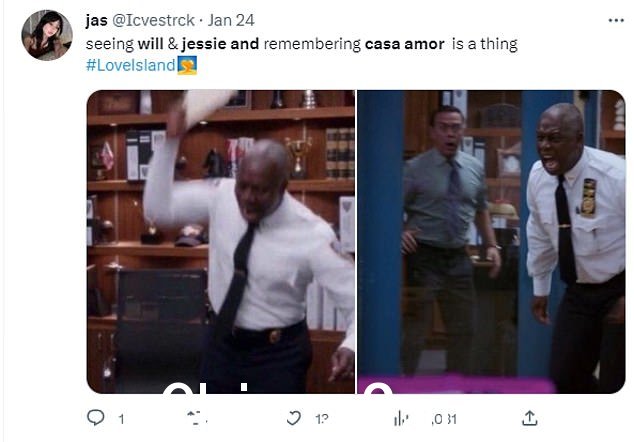
Task: Click the share upload icon
Action: (529, 418)
